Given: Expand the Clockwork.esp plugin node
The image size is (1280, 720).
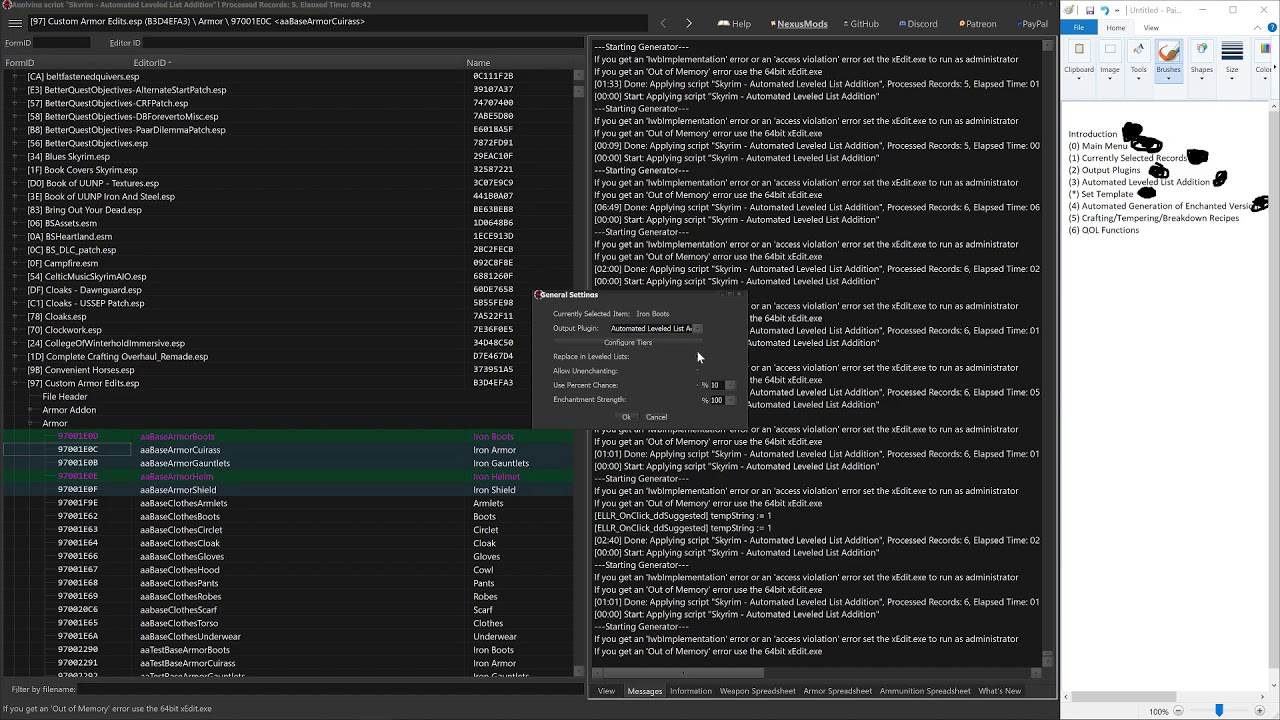Looking at the screenshot, I should (x=15, y=330).
